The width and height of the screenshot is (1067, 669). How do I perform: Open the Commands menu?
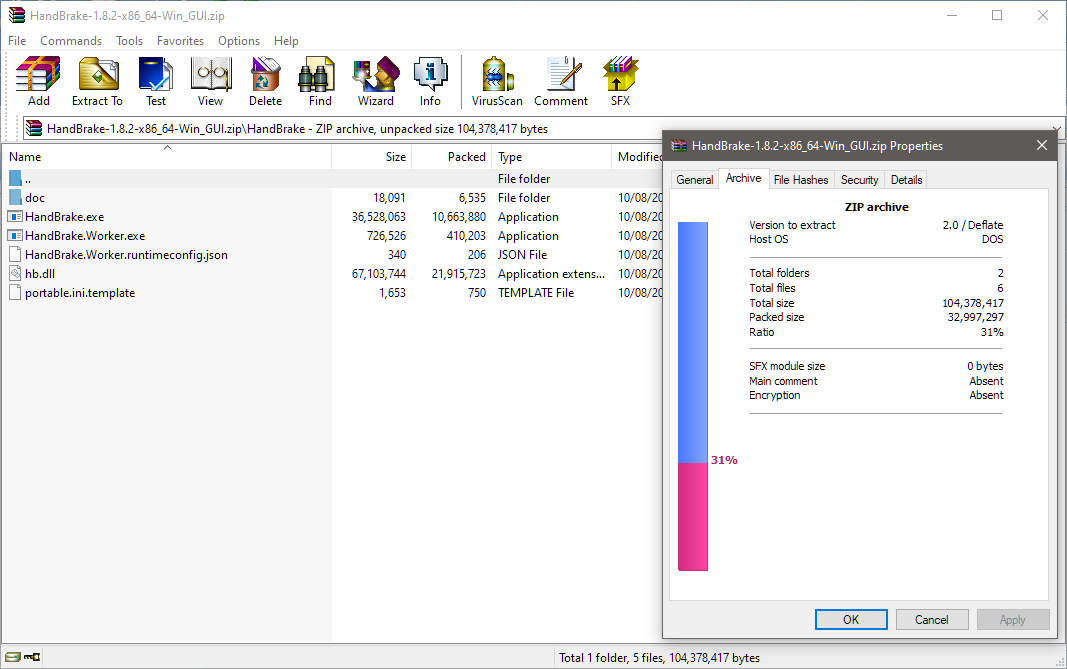(71, 41)
